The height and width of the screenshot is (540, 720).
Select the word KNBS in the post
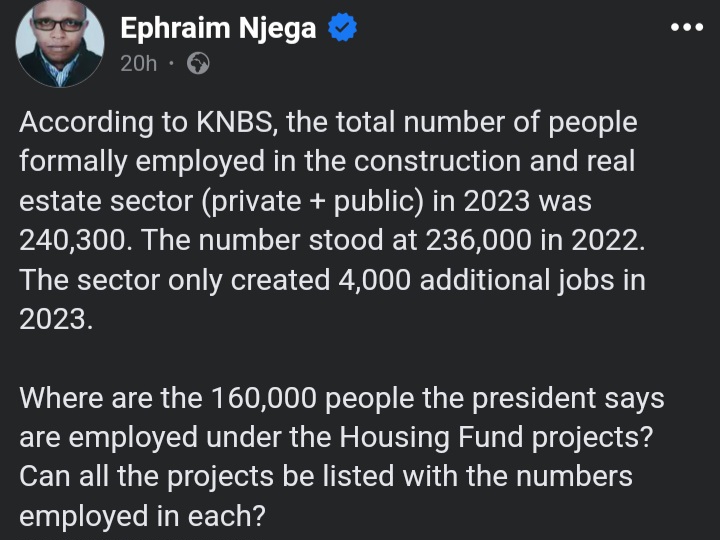(237, 122)
